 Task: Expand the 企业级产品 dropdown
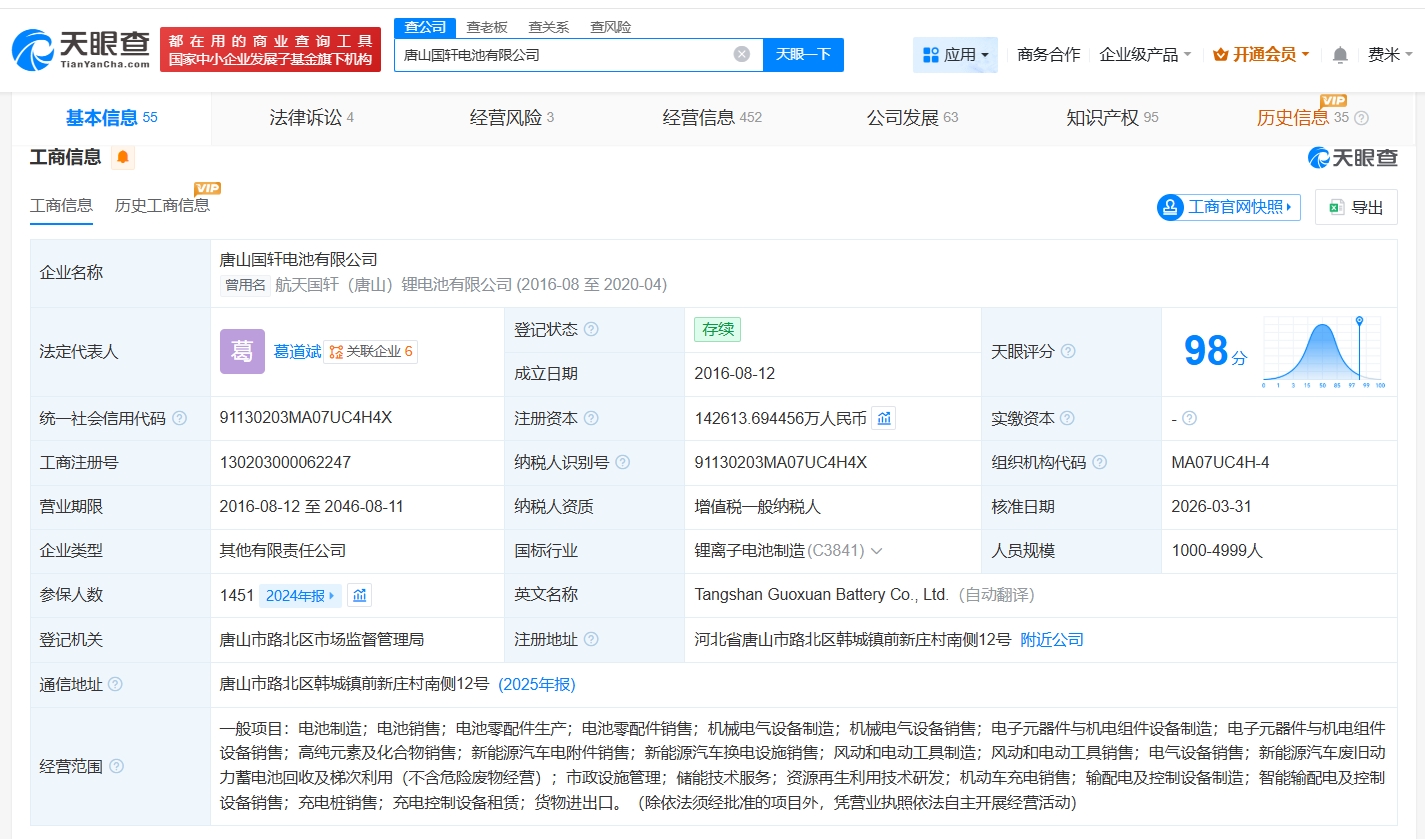pos(1145,55)
